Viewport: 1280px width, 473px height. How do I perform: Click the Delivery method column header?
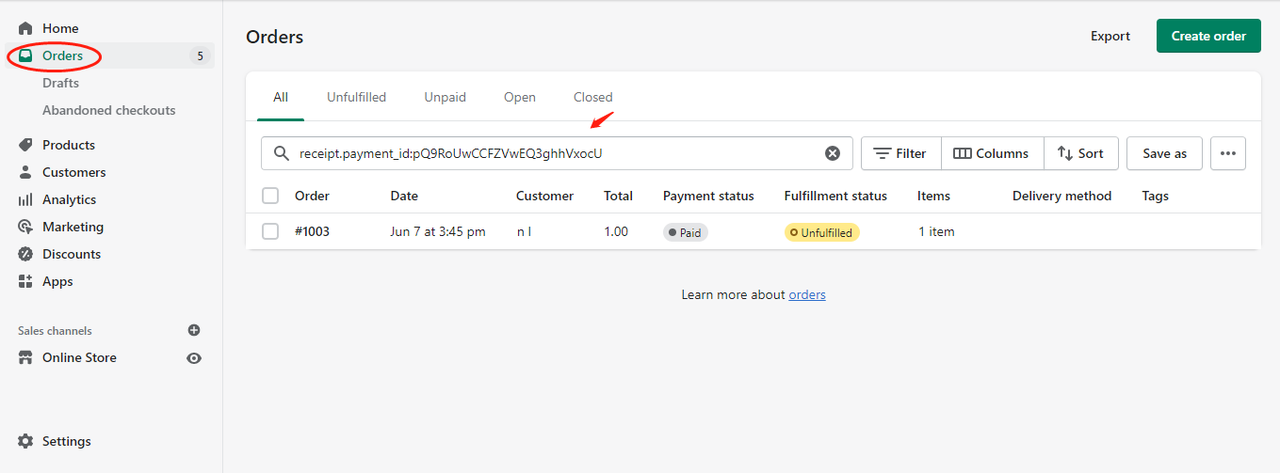pyautogui.click(x=1062, y=196)
